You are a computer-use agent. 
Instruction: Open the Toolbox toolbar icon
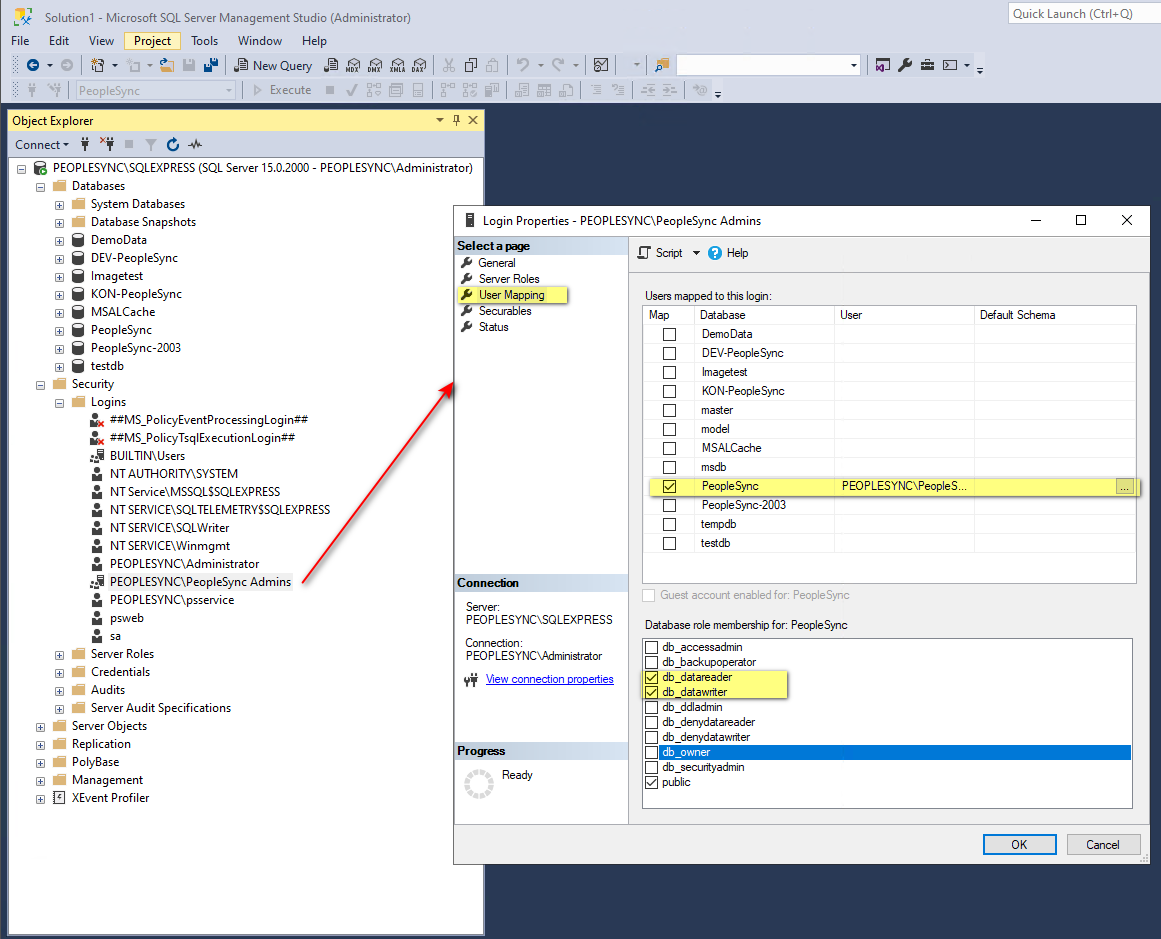coord(927,65)
